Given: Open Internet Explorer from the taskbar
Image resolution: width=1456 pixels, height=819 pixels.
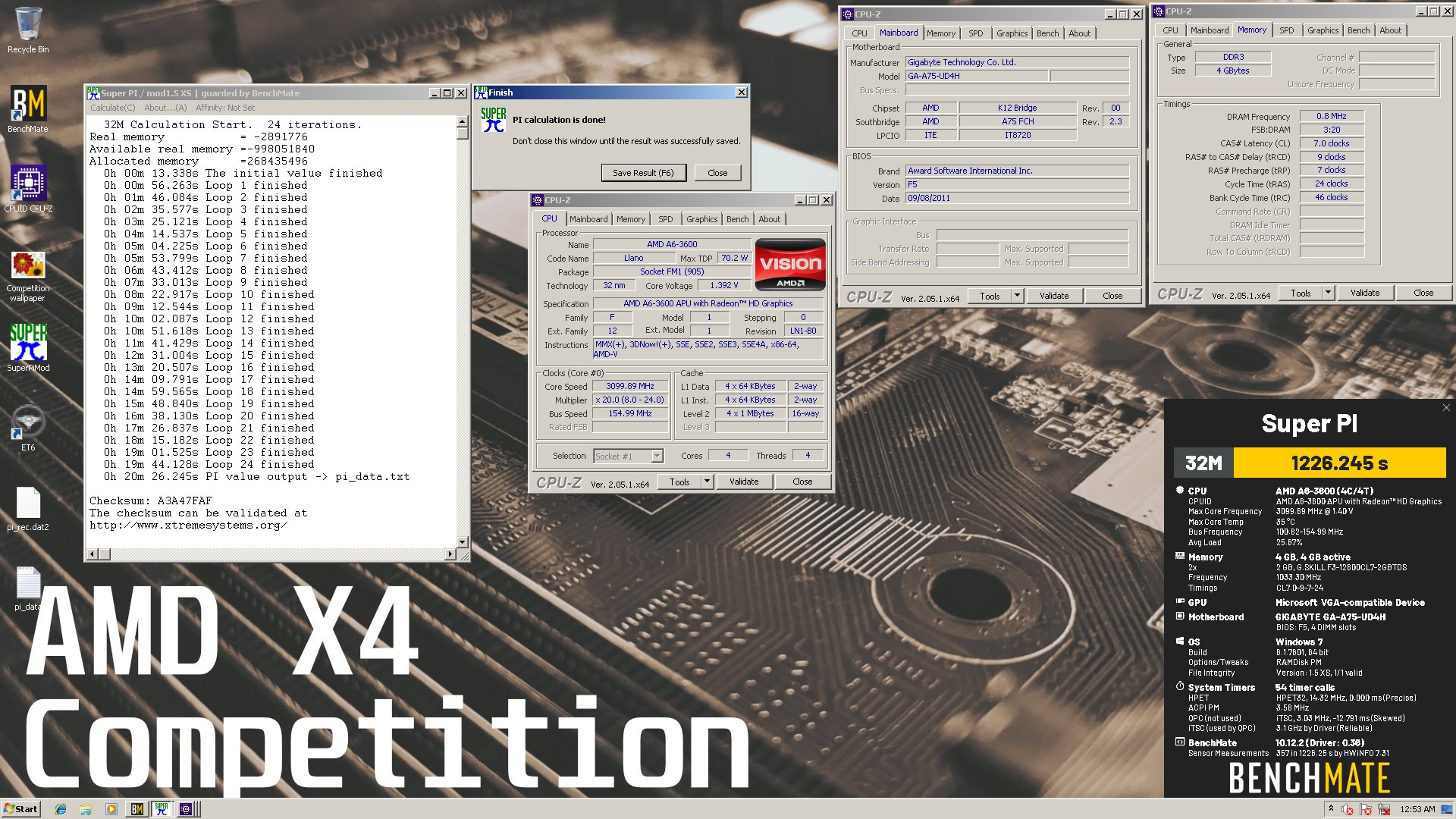Looking at the screenshot, I should tap(61, 809).
